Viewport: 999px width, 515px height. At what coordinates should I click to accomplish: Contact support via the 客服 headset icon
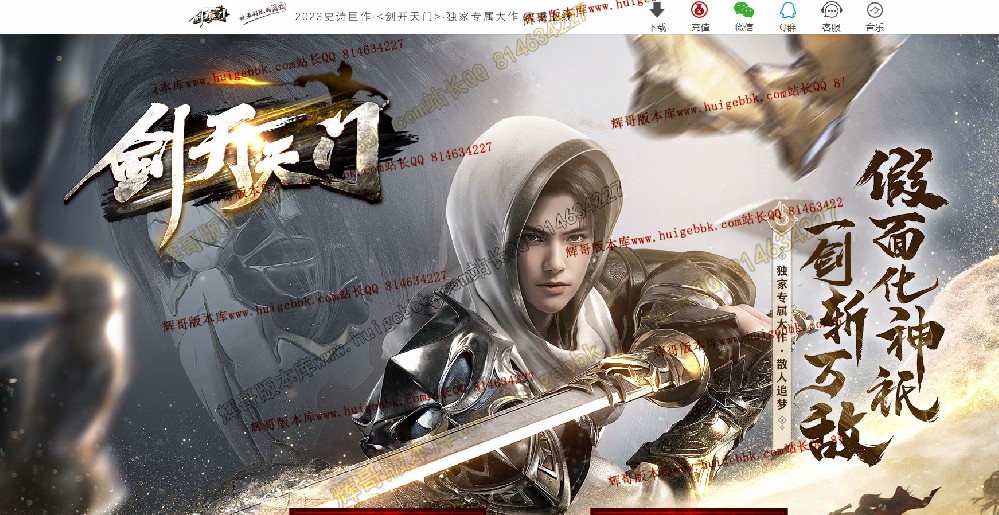(831, 10)
